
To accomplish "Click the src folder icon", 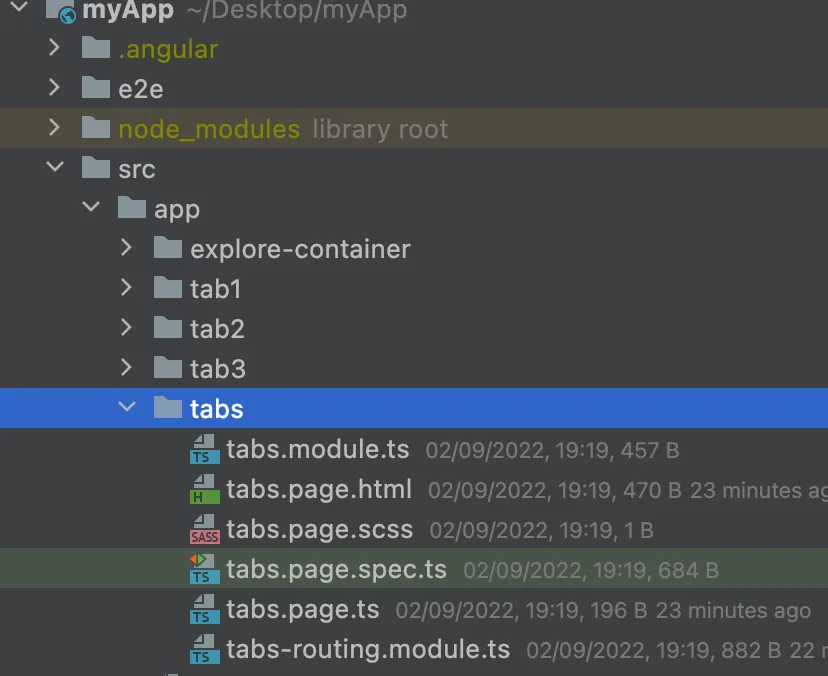I will 96,167.
